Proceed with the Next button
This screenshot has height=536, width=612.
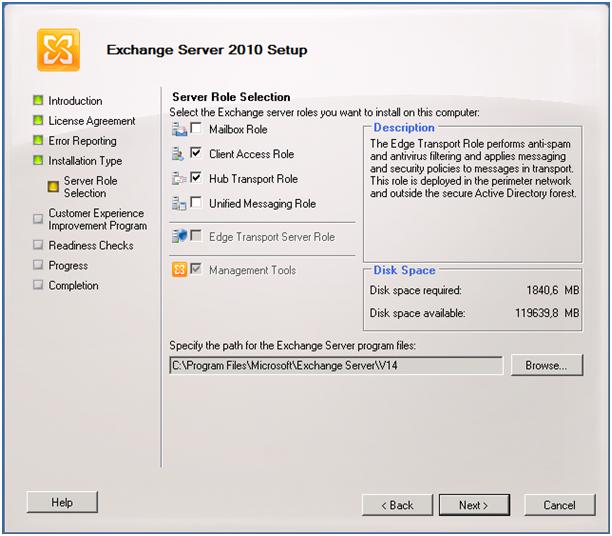(x=474, y=505)
